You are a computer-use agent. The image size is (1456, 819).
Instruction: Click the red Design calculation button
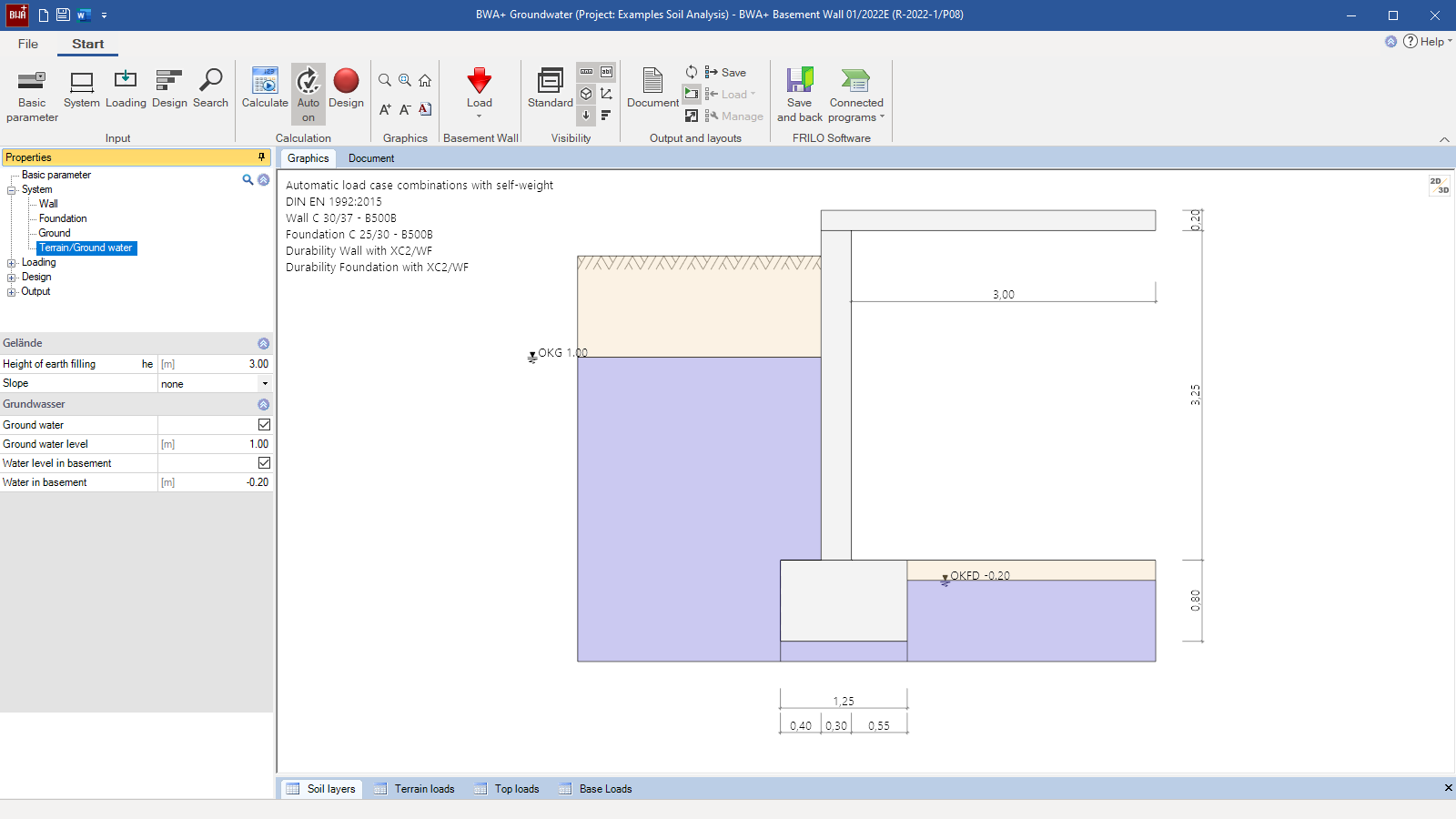click(x=346, y=89)
